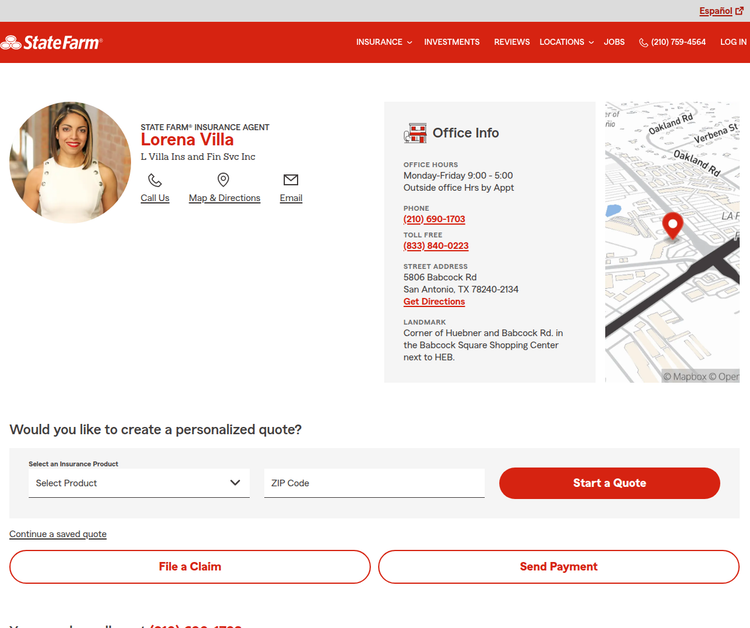Image resolution: width=750 pixels, height=628 pixels.
Task: Click the Email envelope icon
Action: point(291,180)
